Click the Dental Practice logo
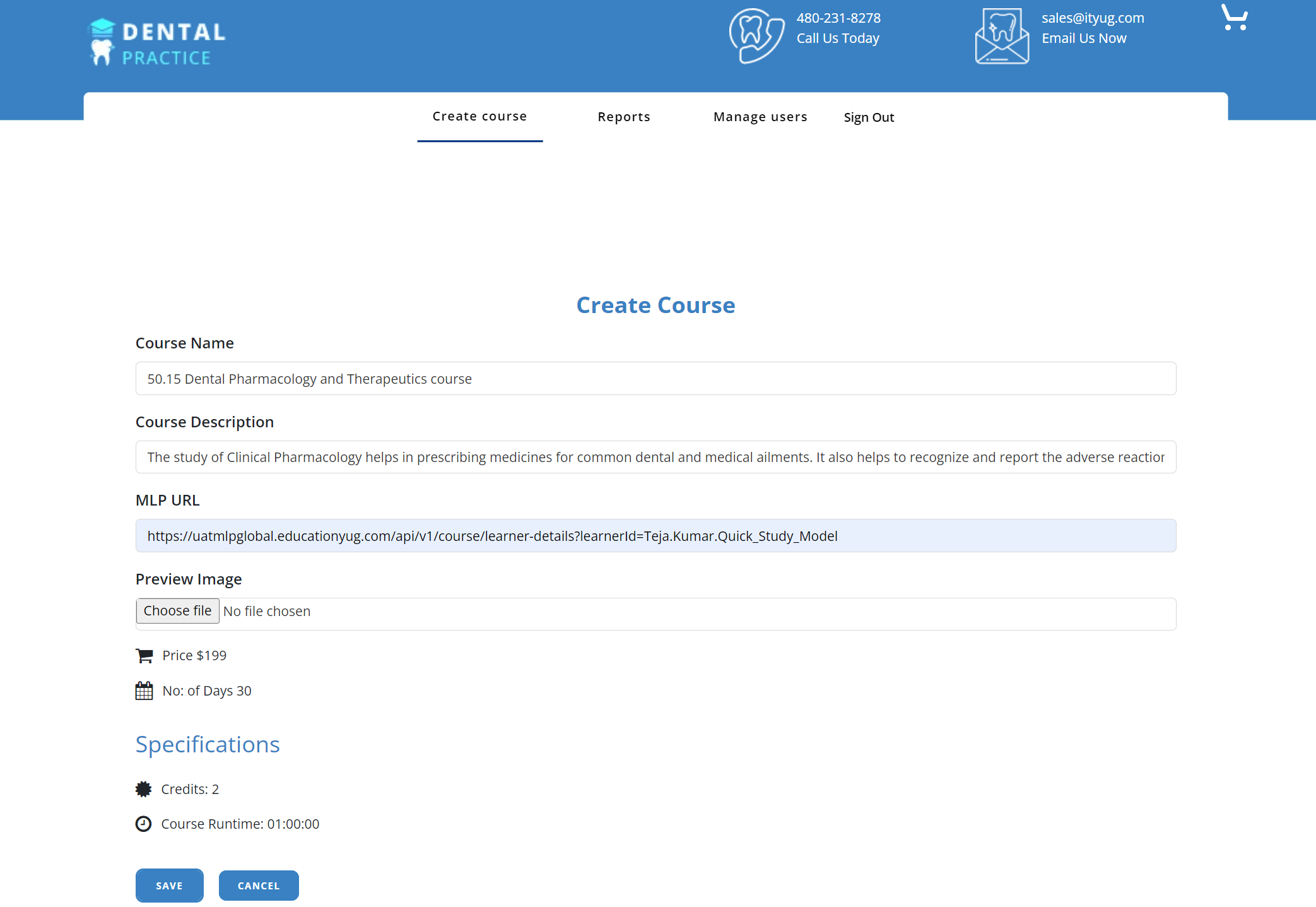This screenshot has height=907, width=1316. 156,42
